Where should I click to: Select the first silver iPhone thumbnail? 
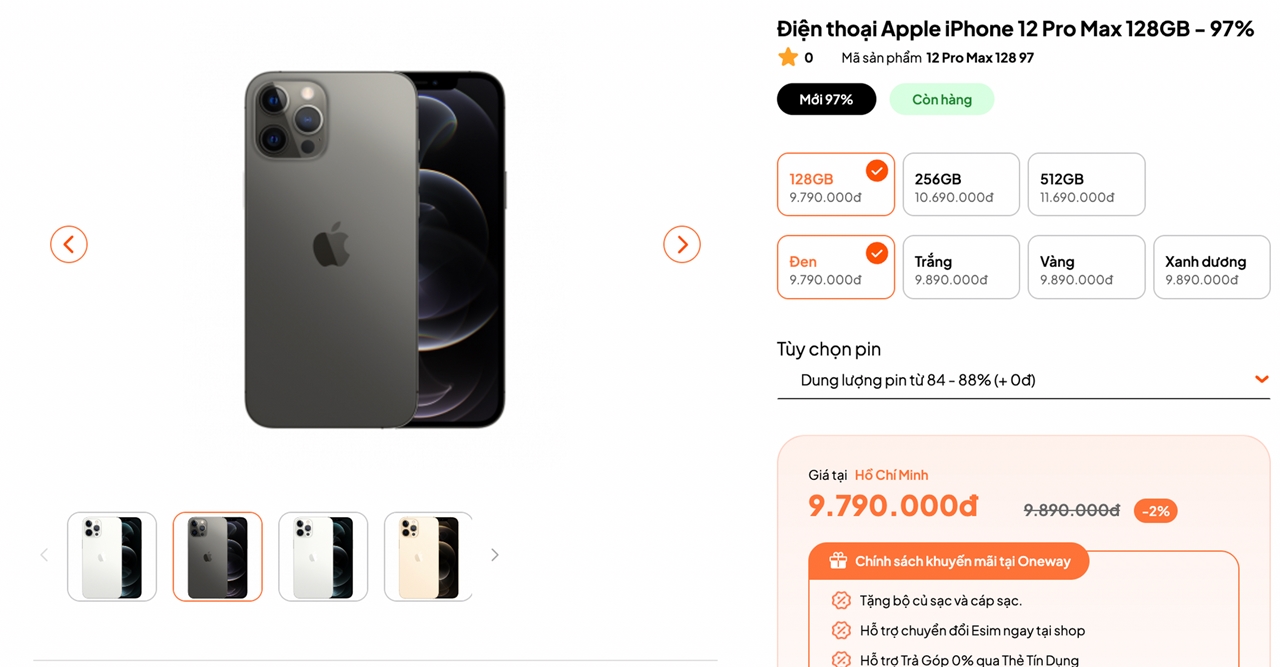[112, 557]
